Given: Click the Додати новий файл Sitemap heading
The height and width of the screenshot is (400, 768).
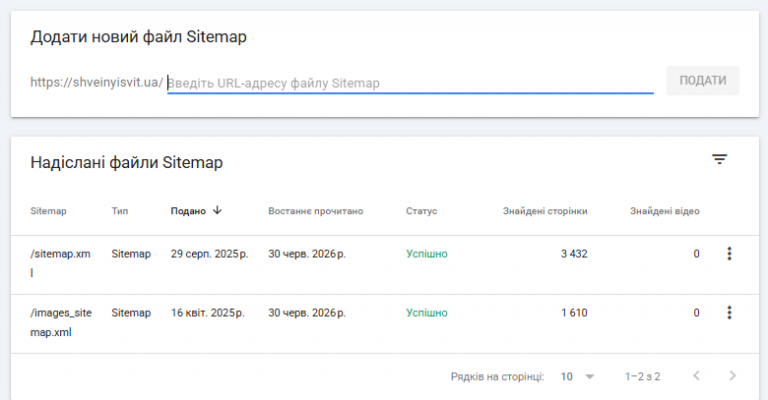Looking at the screenshot, I should [x=138, y=37].
